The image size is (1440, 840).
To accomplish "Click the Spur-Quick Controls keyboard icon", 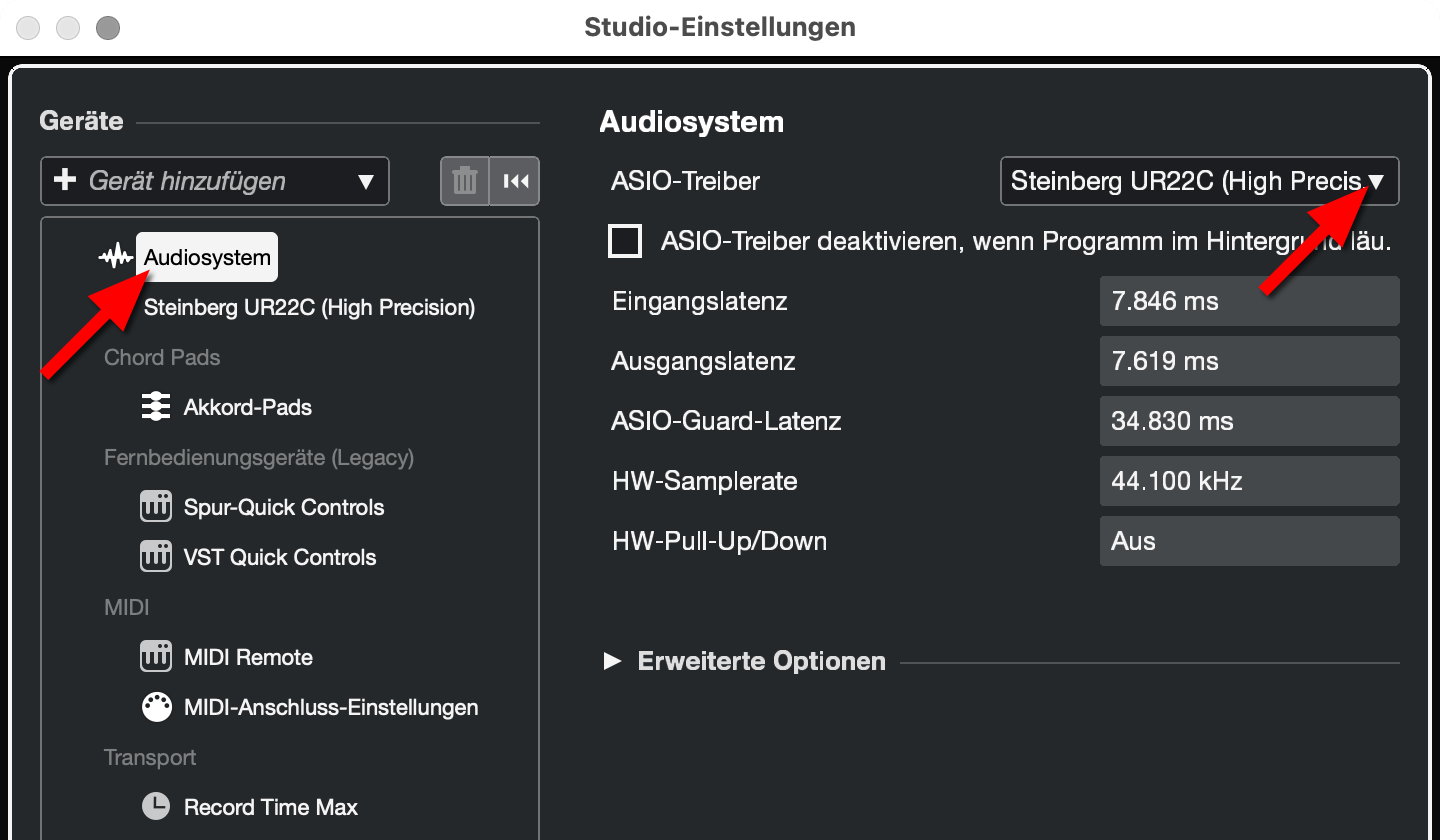I will tap(156, 506).
